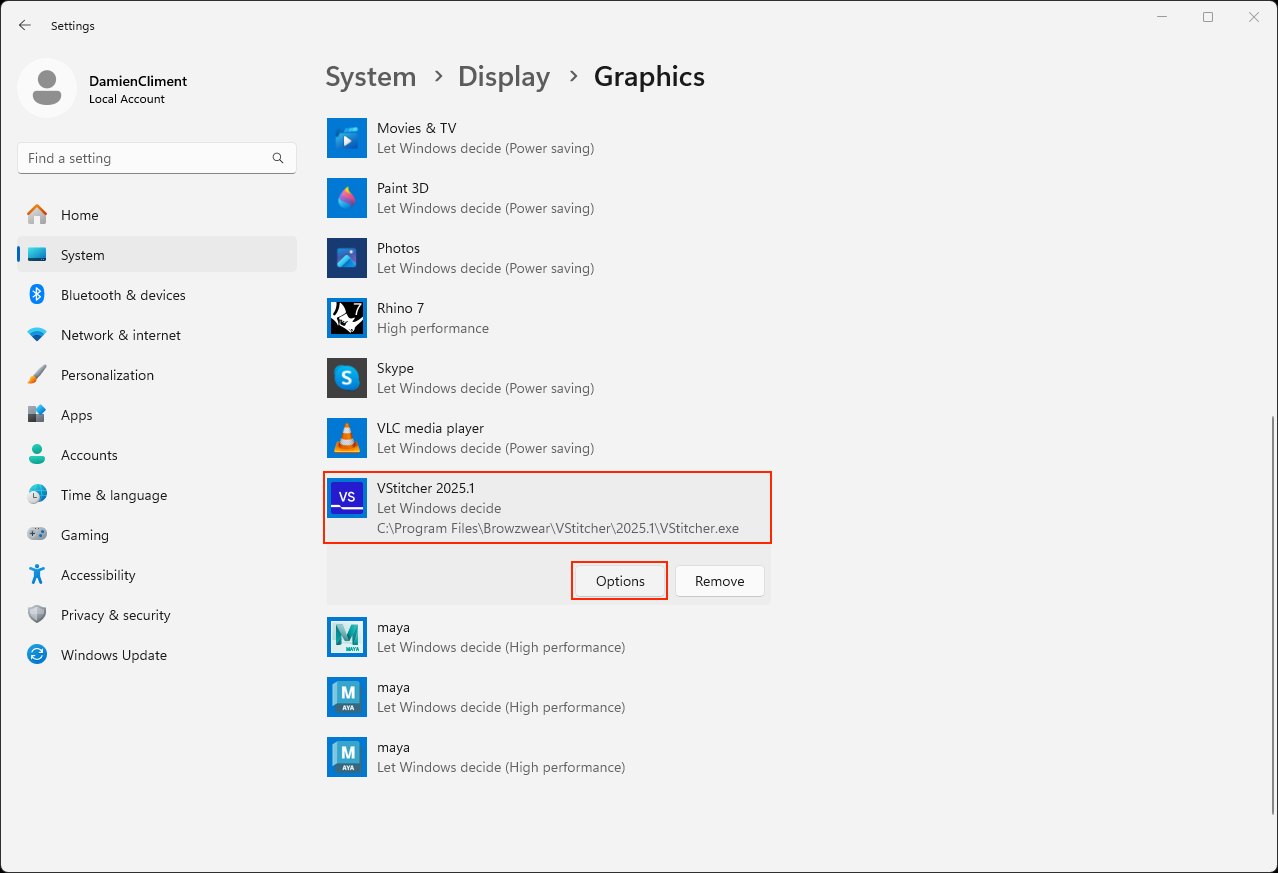Select System in the sidebar
Image resolution: width=1278 pixels, height=873 pixels.
pyautogui.click(x=157, y=255)
